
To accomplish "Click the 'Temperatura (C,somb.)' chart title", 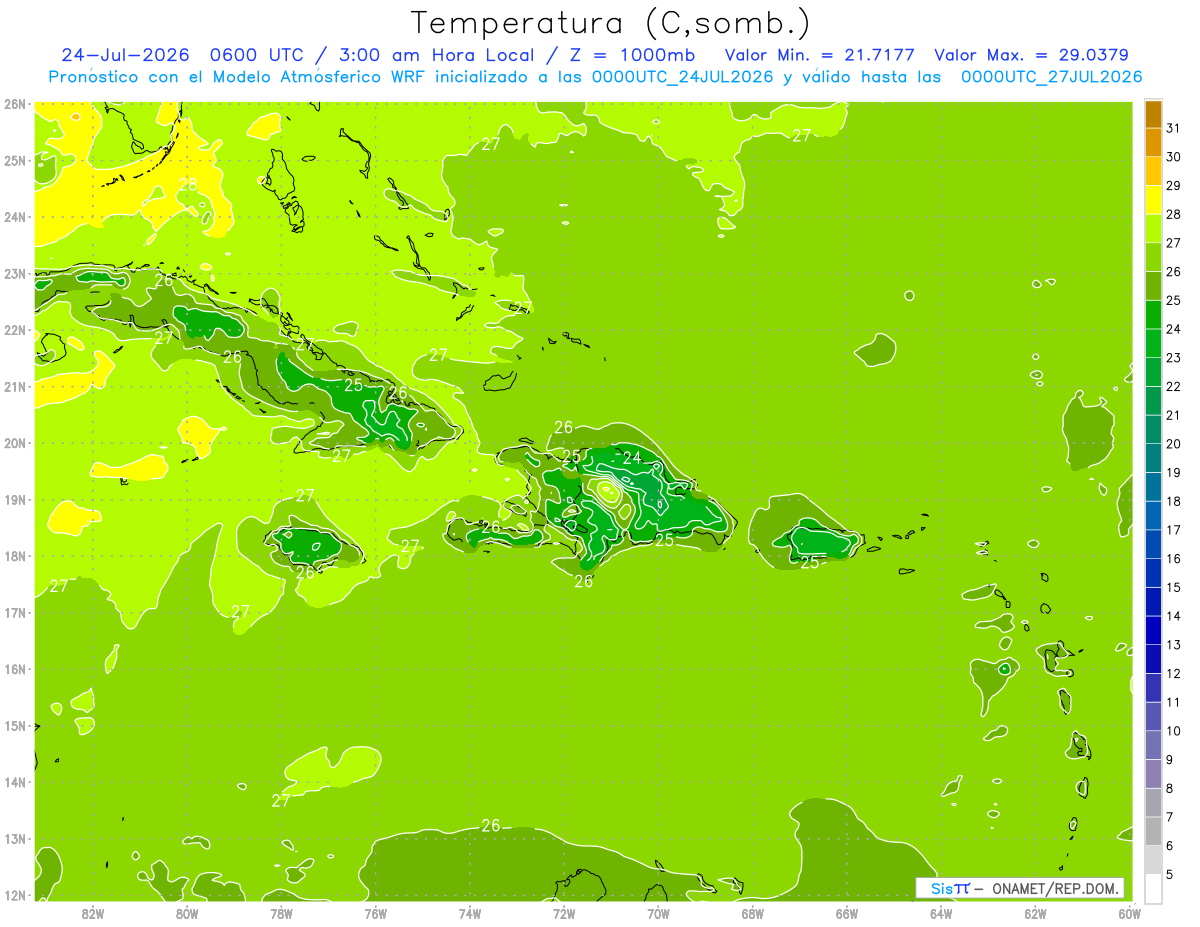I will (611, 23).
